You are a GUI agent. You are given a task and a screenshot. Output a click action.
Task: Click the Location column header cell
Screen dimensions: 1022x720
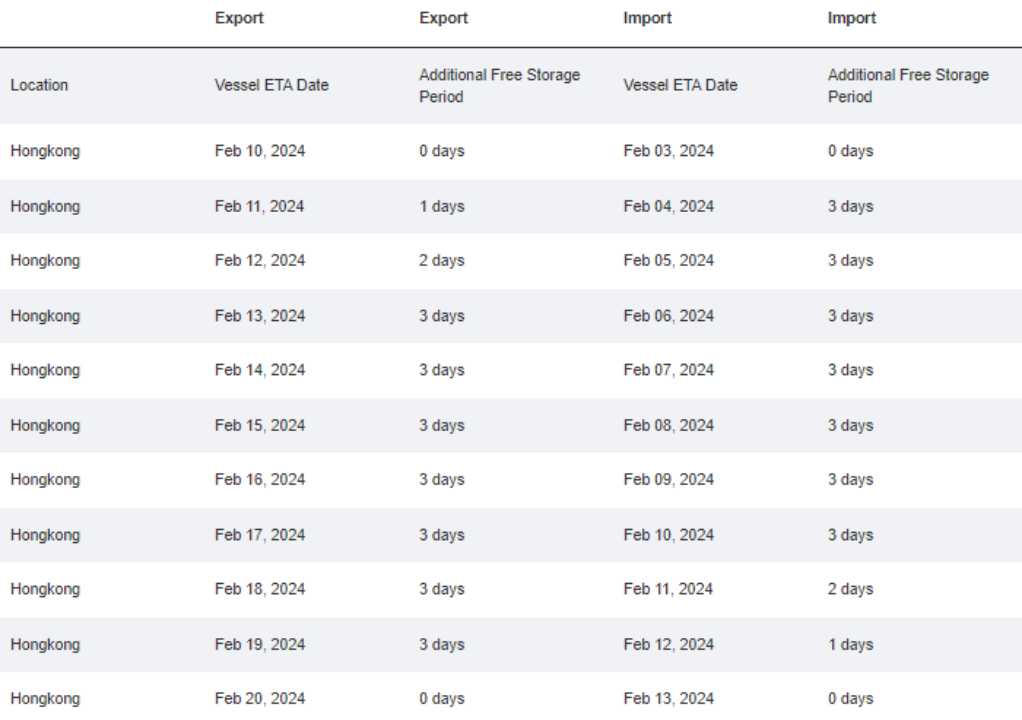(39, 86)
